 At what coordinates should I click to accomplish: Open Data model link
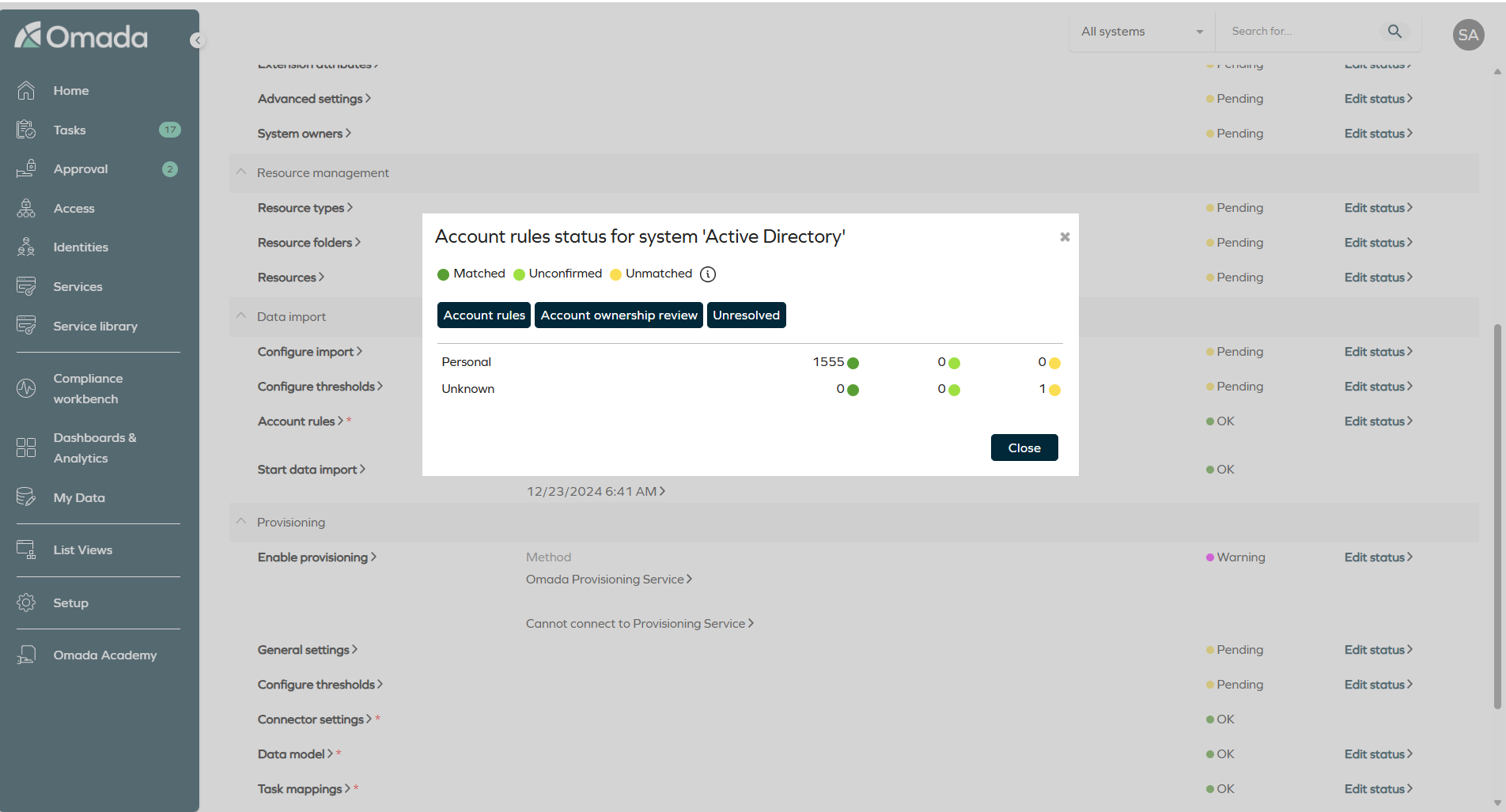(295, 754)
